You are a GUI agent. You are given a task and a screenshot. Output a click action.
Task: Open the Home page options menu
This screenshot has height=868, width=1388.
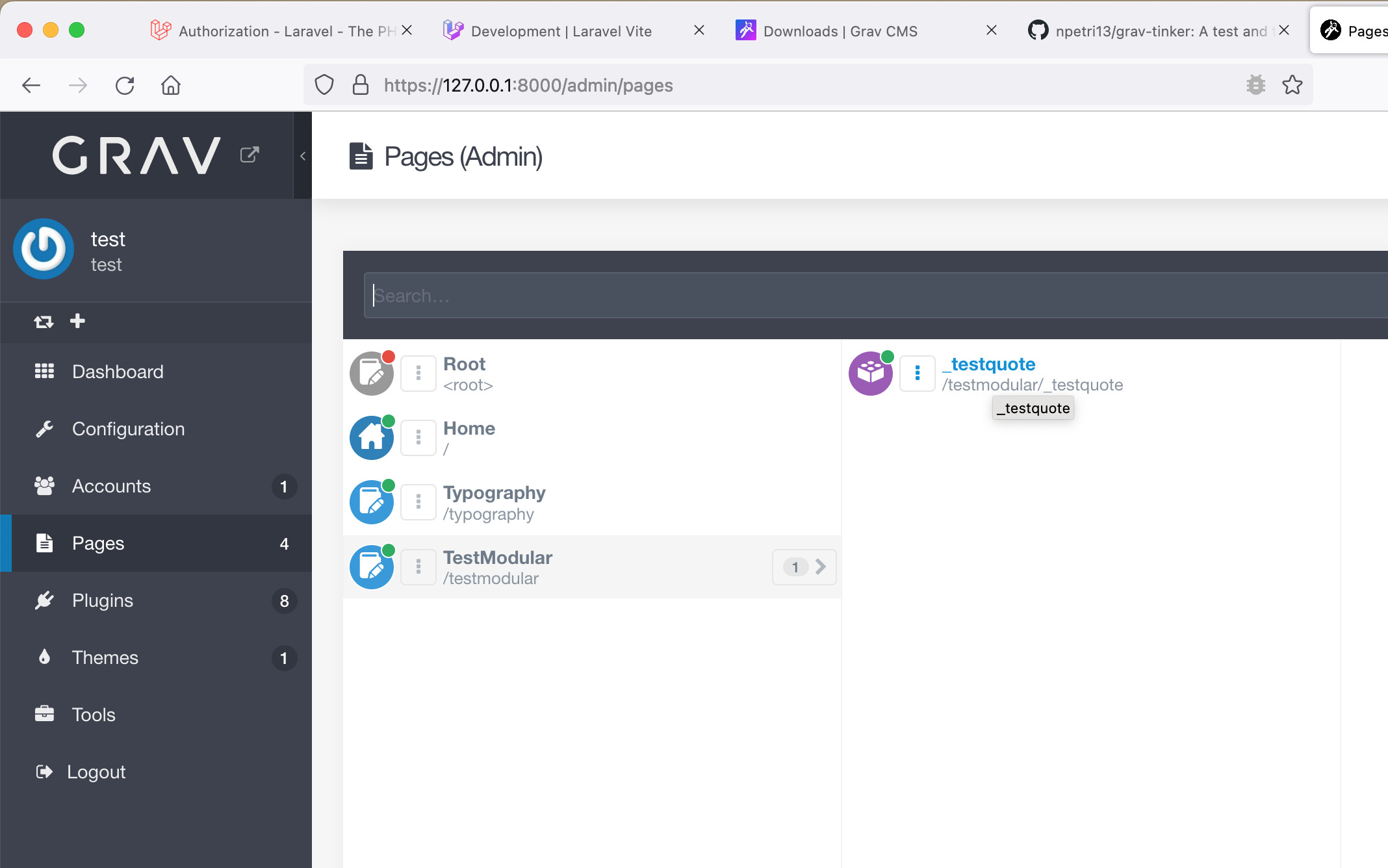tap(418, 438)
